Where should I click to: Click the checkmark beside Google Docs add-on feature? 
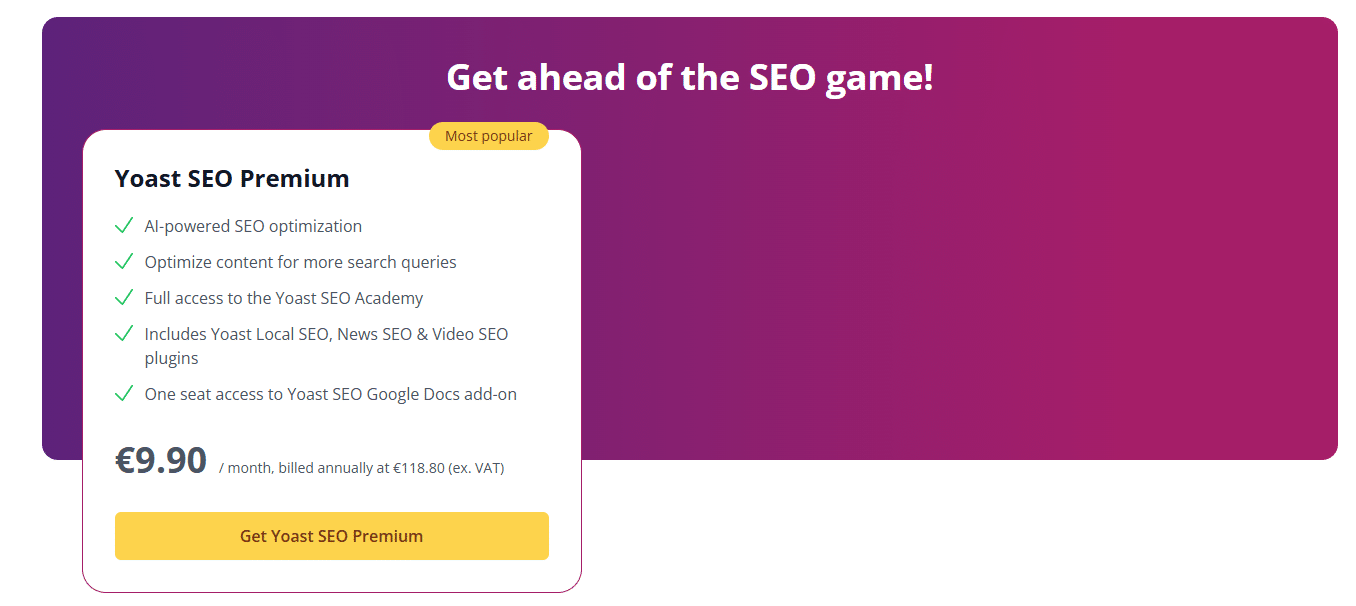point(124,394)
